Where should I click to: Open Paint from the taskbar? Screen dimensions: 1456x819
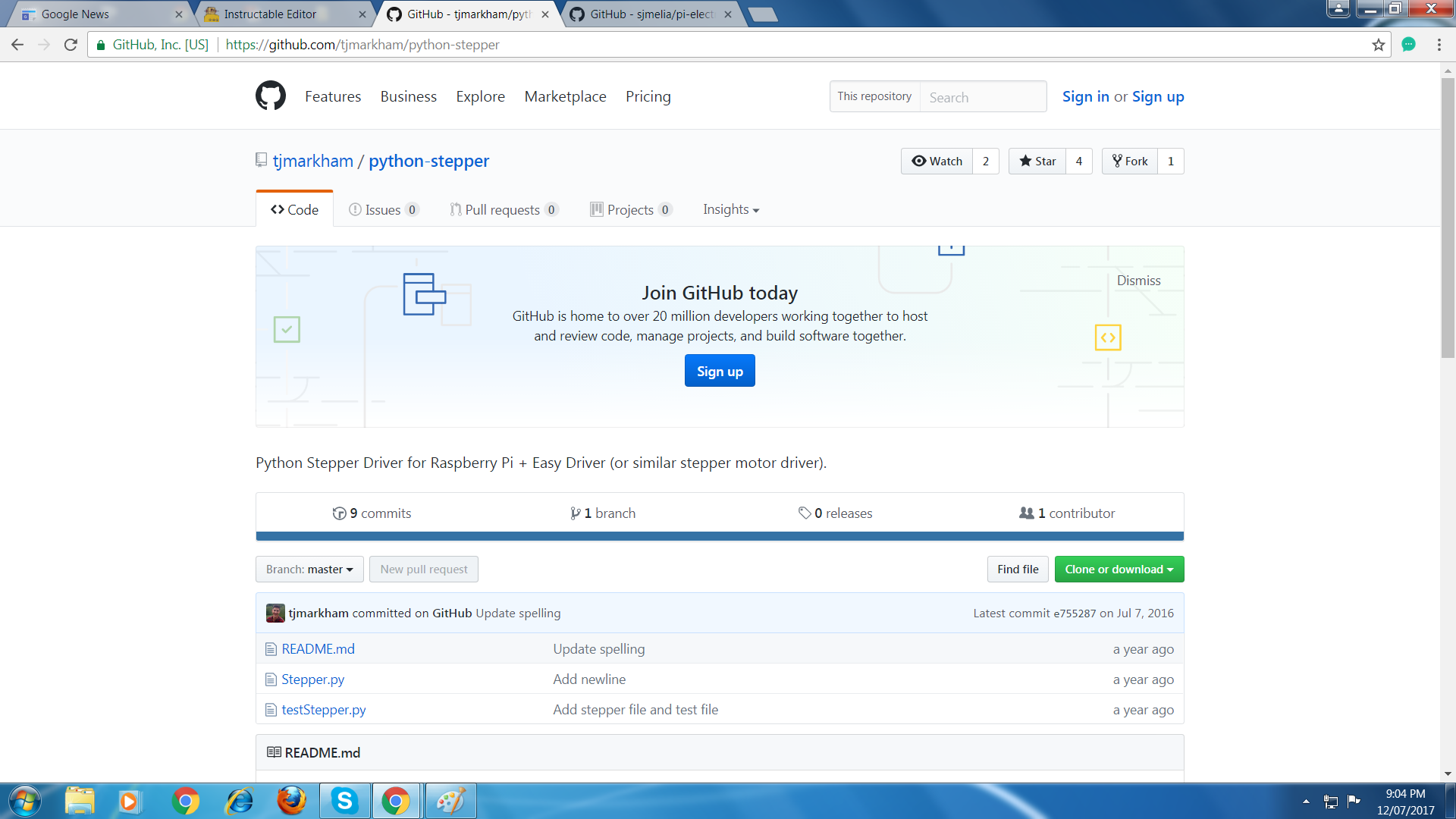point(450,801)
